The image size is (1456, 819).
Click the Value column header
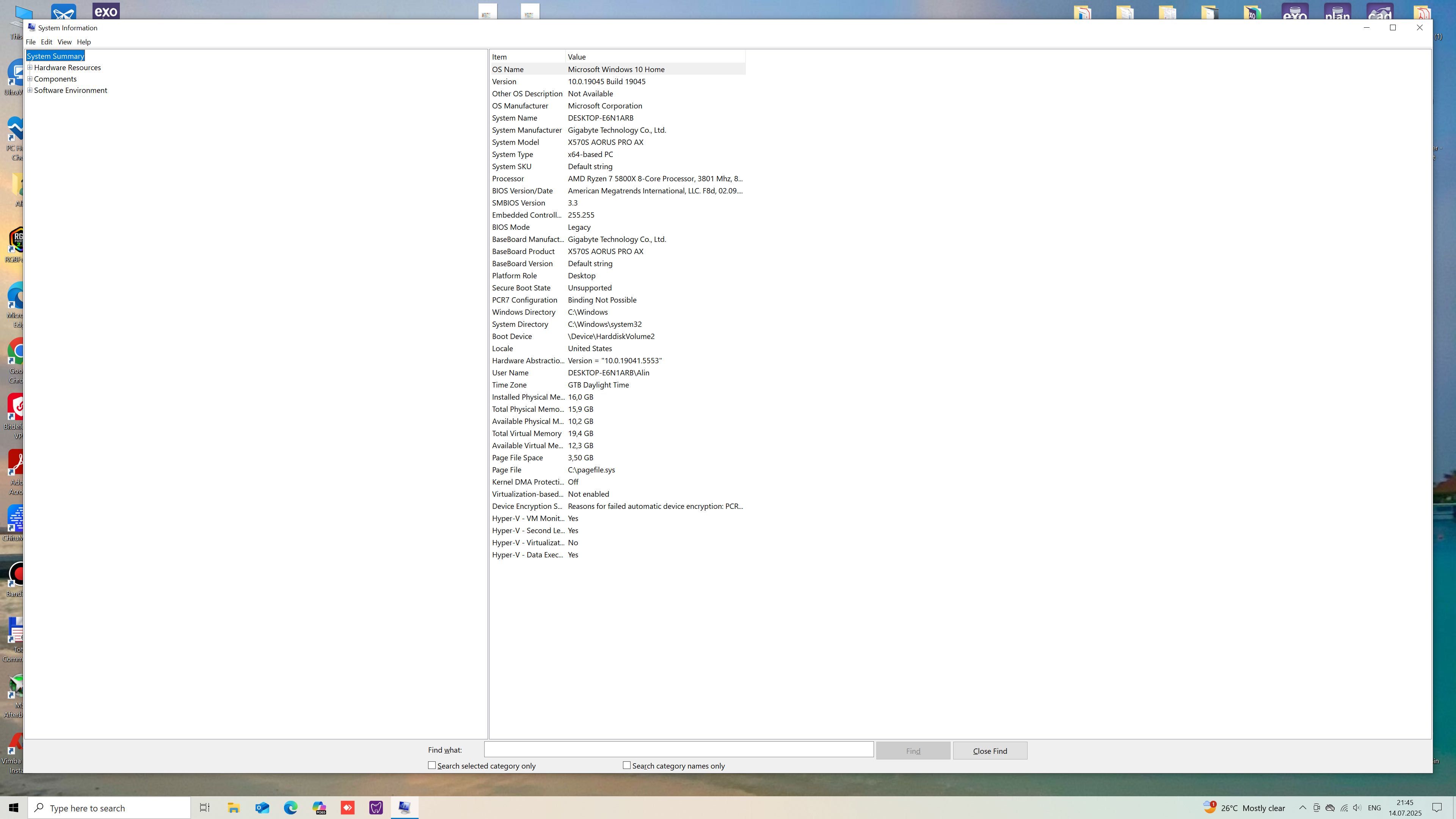[x=656, y=57]
